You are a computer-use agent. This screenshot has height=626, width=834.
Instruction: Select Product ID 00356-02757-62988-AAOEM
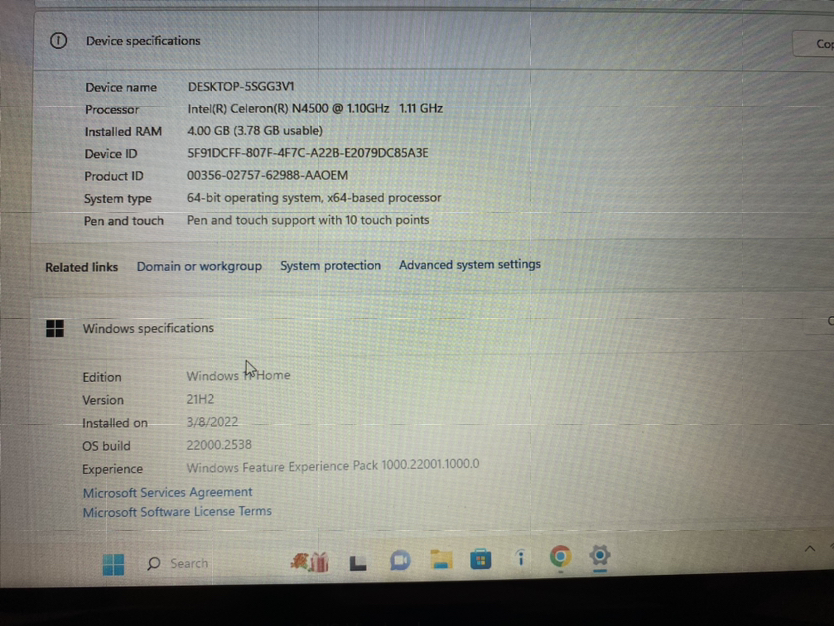coord(267,176)
